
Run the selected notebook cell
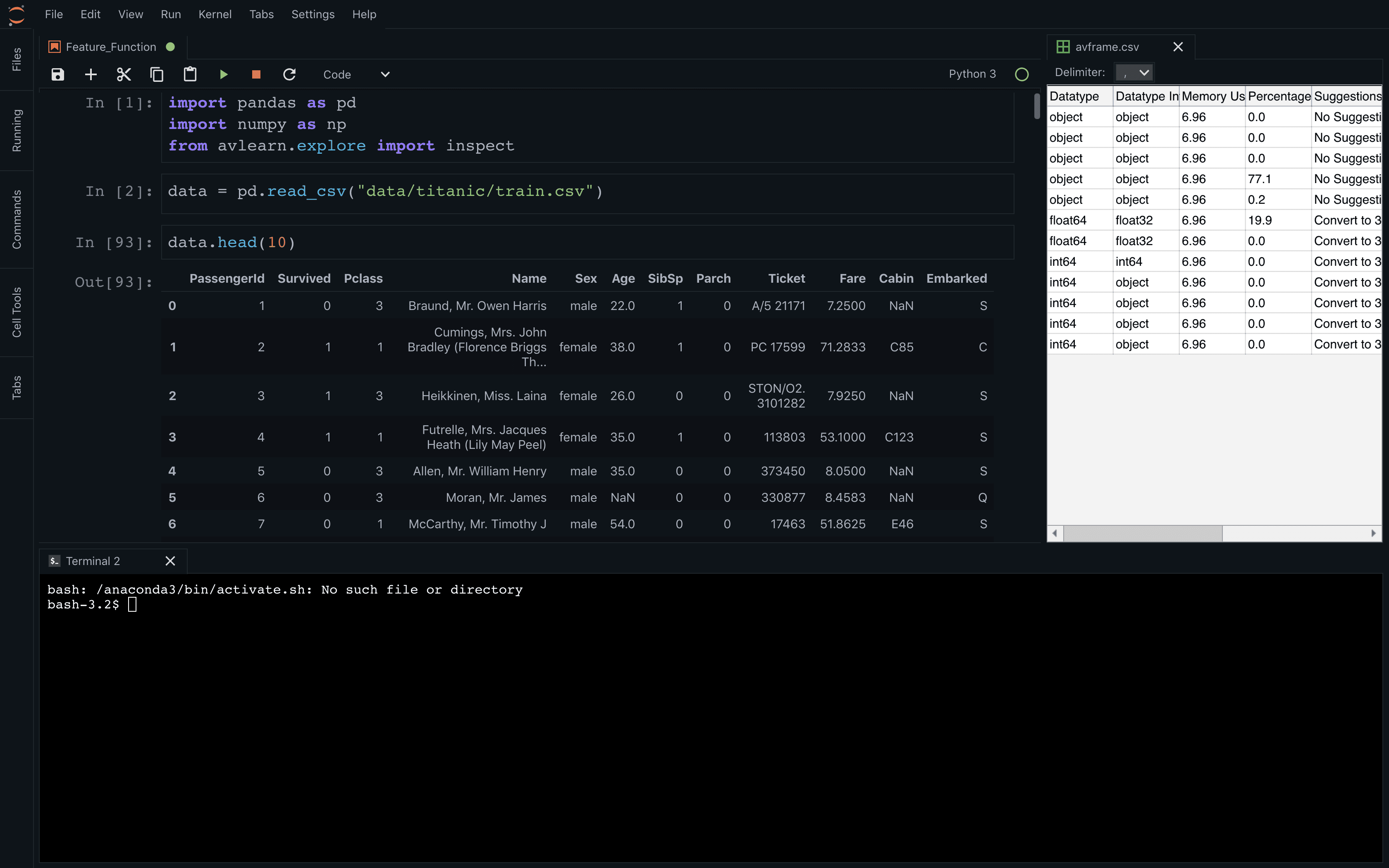[x=223, y=74]
